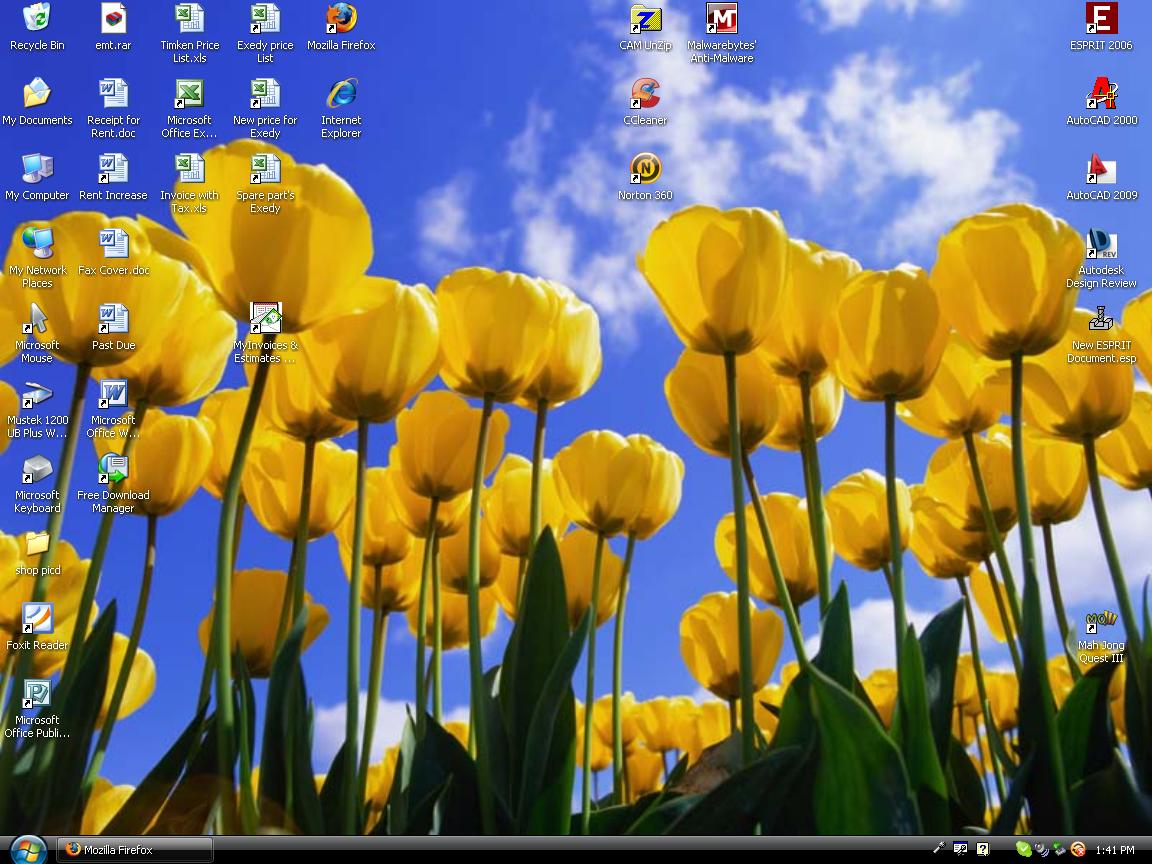The image size is (1152, 864).
Task: Select the Recycle Bin desktop icon
Action: coord(37,19)
